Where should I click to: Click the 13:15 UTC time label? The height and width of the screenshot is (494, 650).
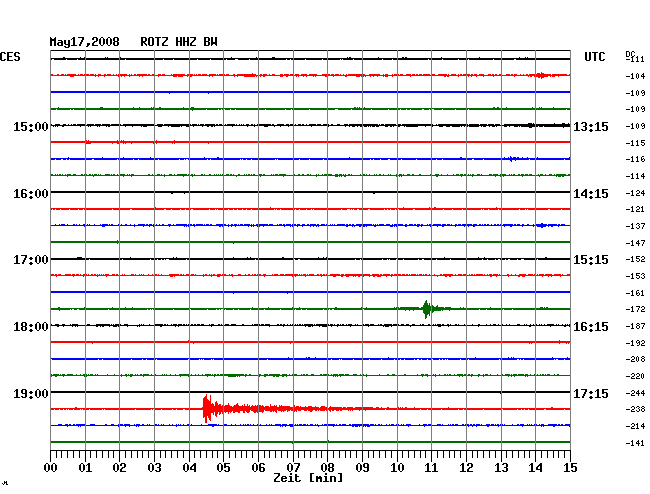pyautogui.click(x=591, y=126)
